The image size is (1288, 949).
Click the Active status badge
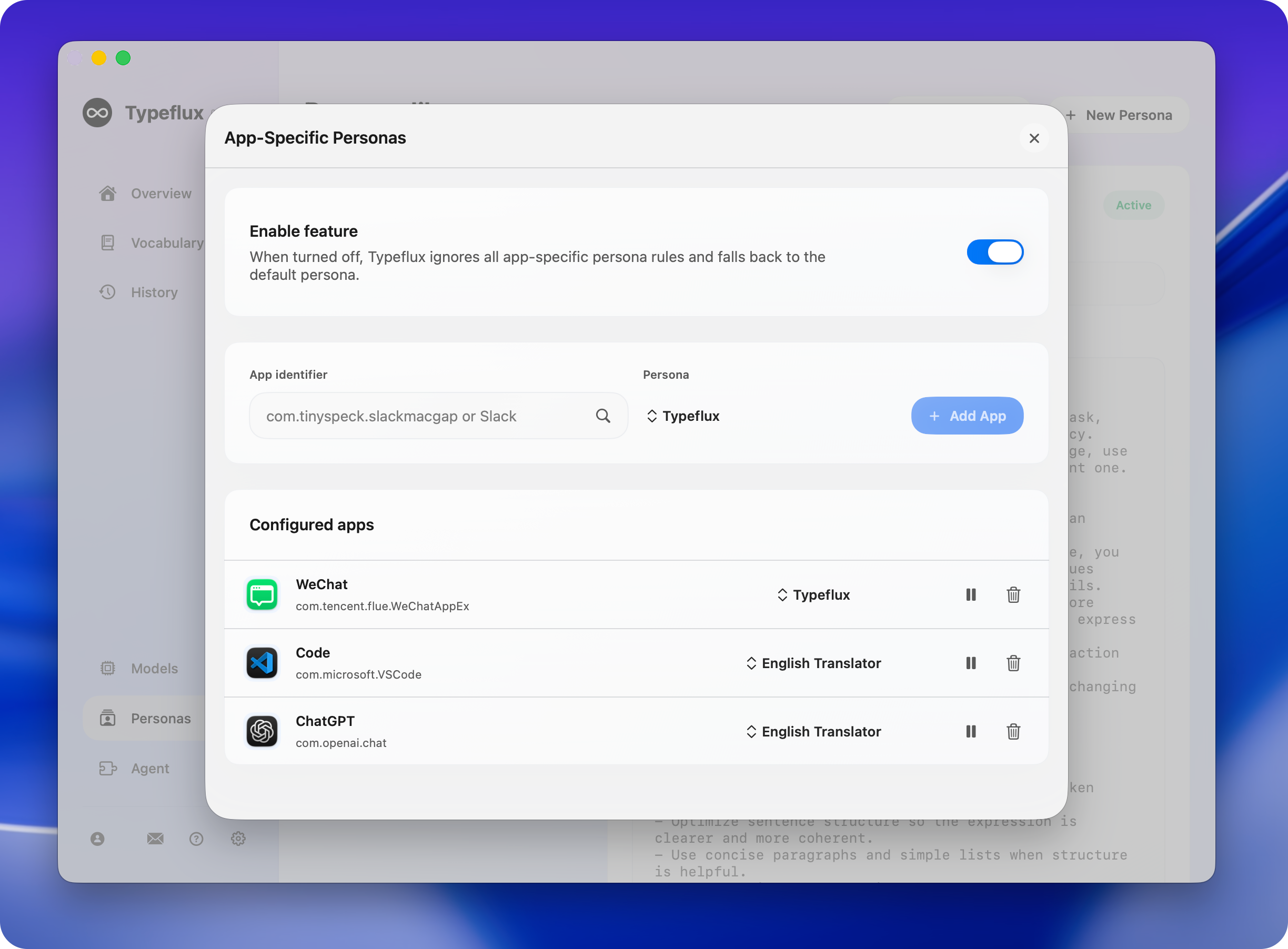tap(1133, 205)
